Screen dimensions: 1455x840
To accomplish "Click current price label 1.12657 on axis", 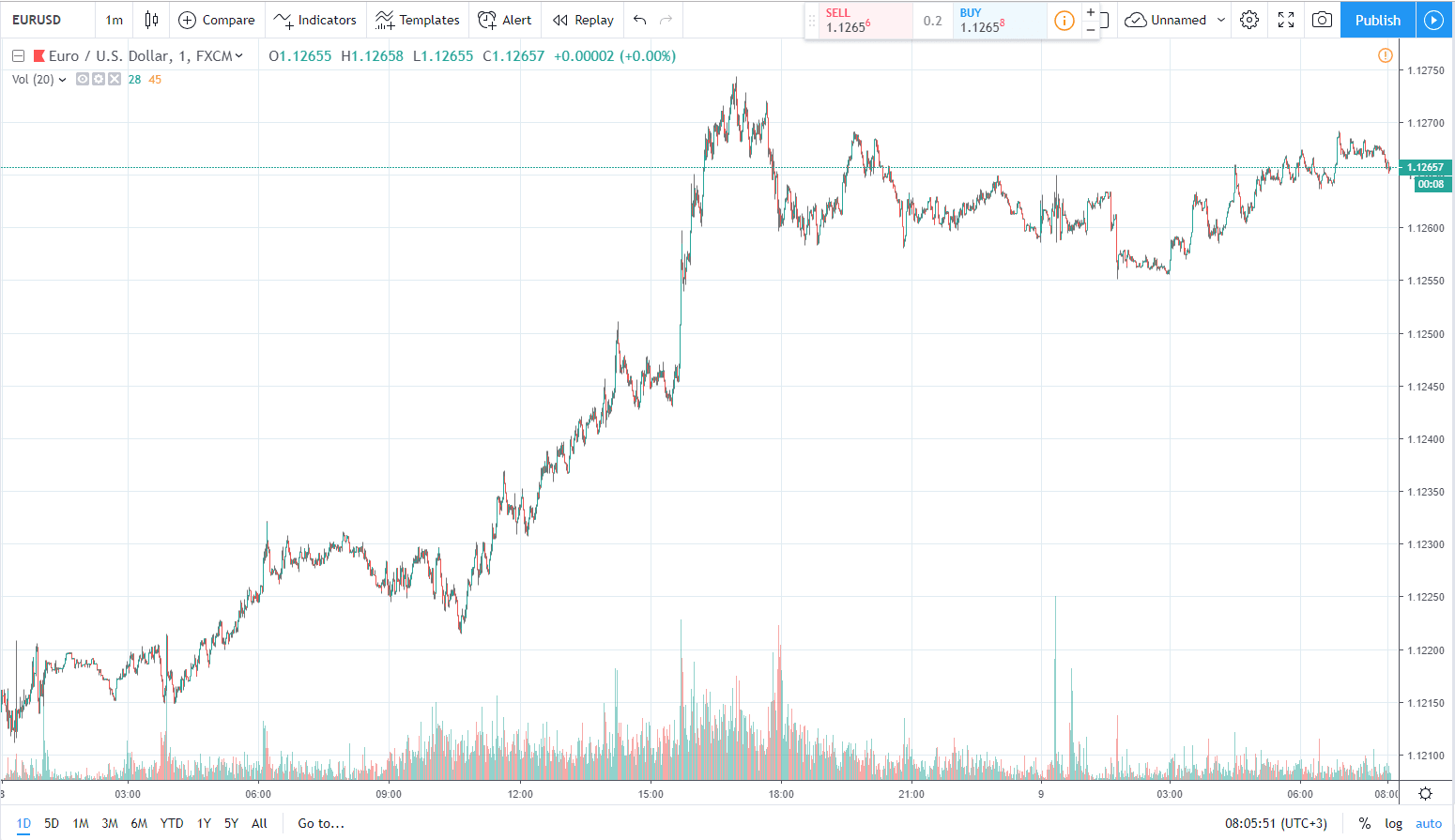I will click(1425, 167).
